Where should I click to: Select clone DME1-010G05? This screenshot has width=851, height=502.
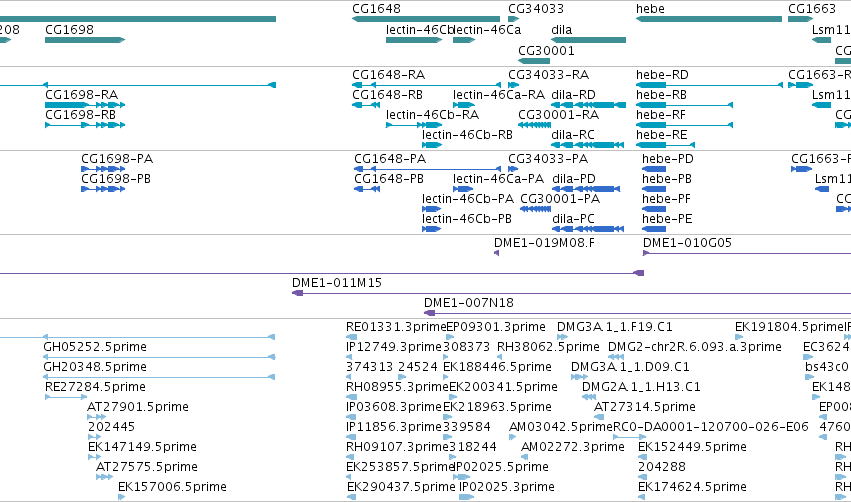(x=747, y=253)
